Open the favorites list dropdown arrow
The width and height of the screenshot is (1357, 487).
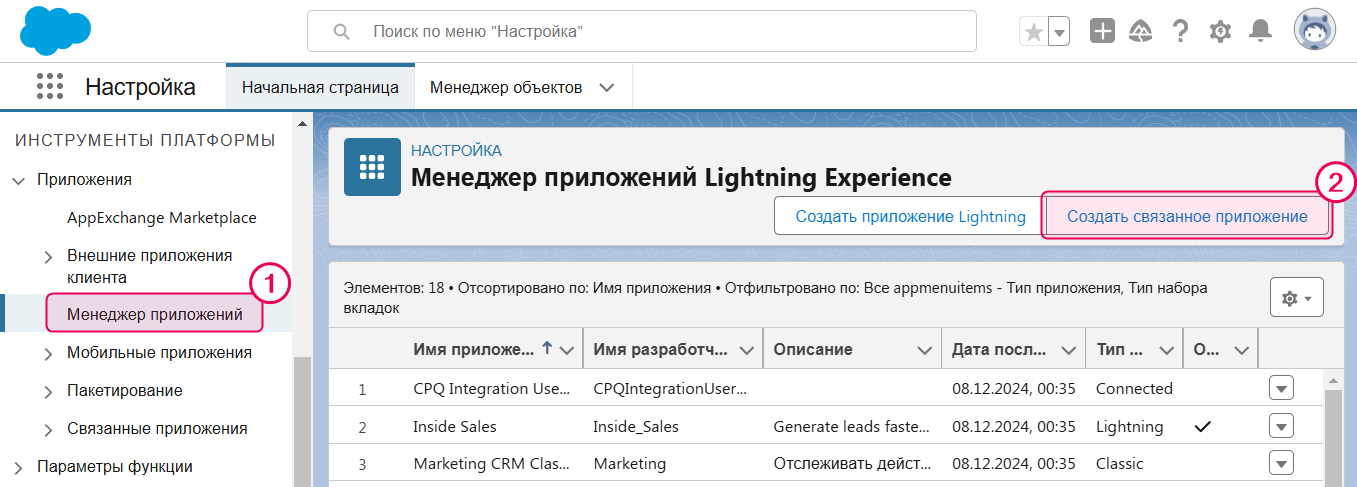click(x=1059, y=32)
